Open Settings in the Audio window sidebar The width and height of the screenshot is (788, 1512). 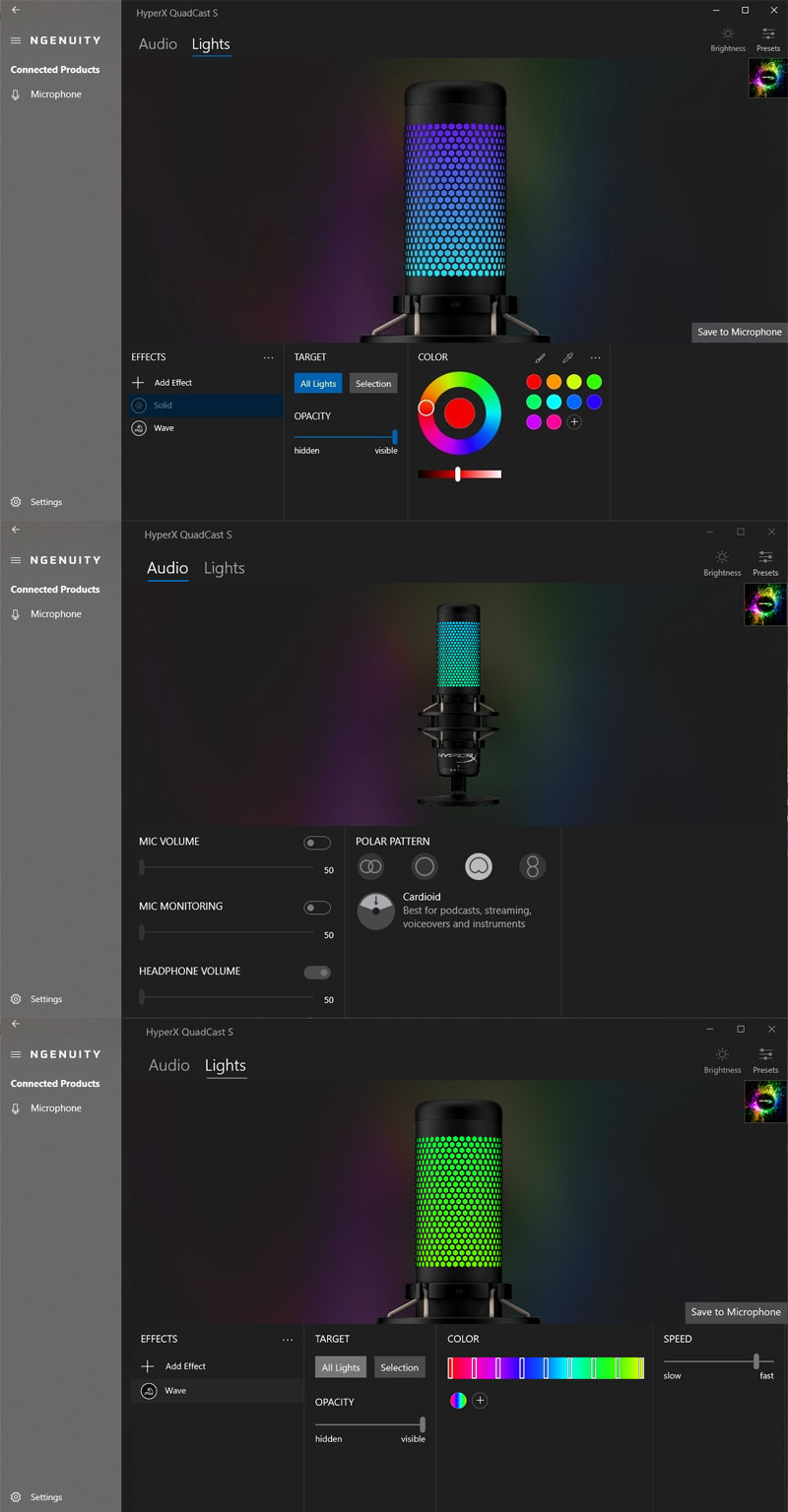coord(36,999)
